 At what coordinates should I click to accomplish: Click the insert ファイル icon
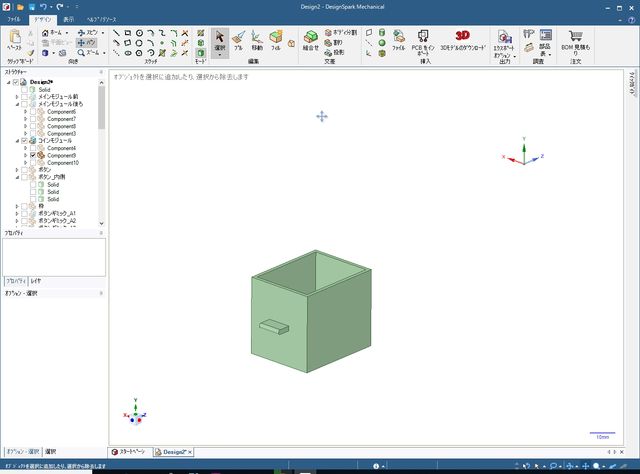click(x=398, y=36)
